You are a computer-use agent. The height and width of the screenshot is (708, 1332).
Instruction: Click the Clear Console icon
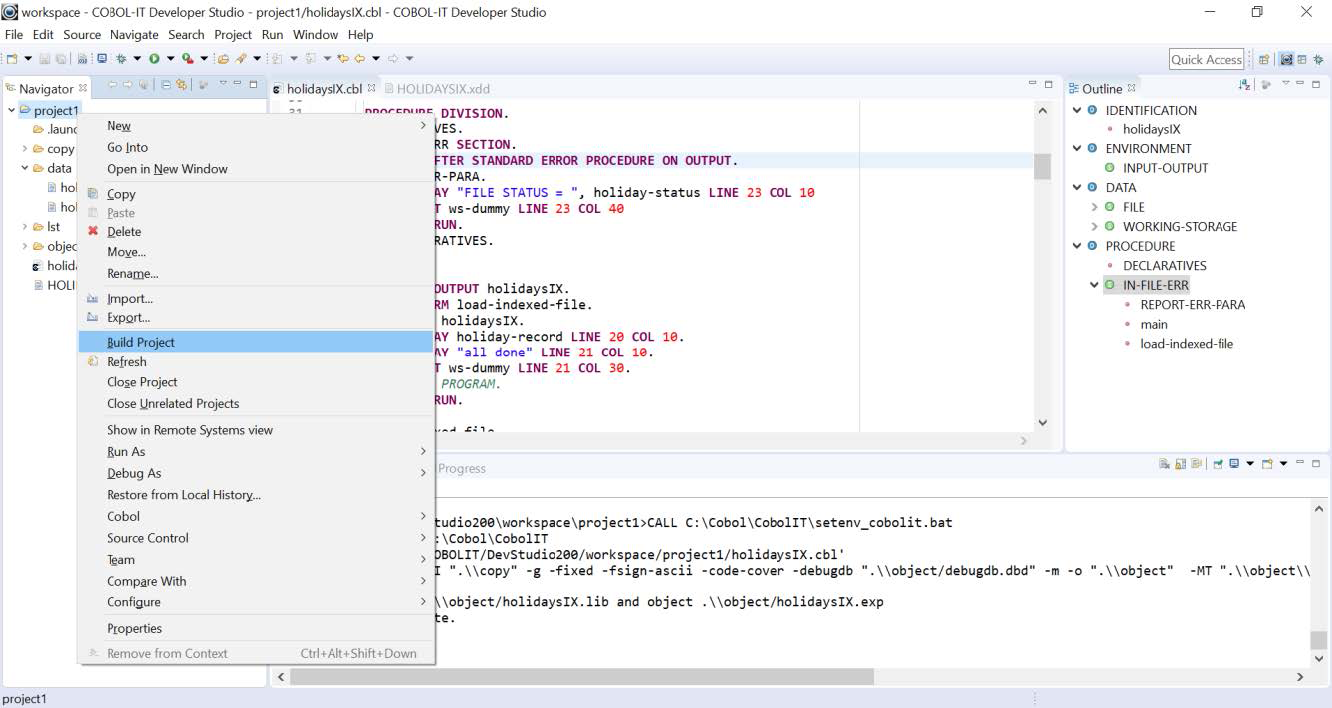coord(1165,464)
